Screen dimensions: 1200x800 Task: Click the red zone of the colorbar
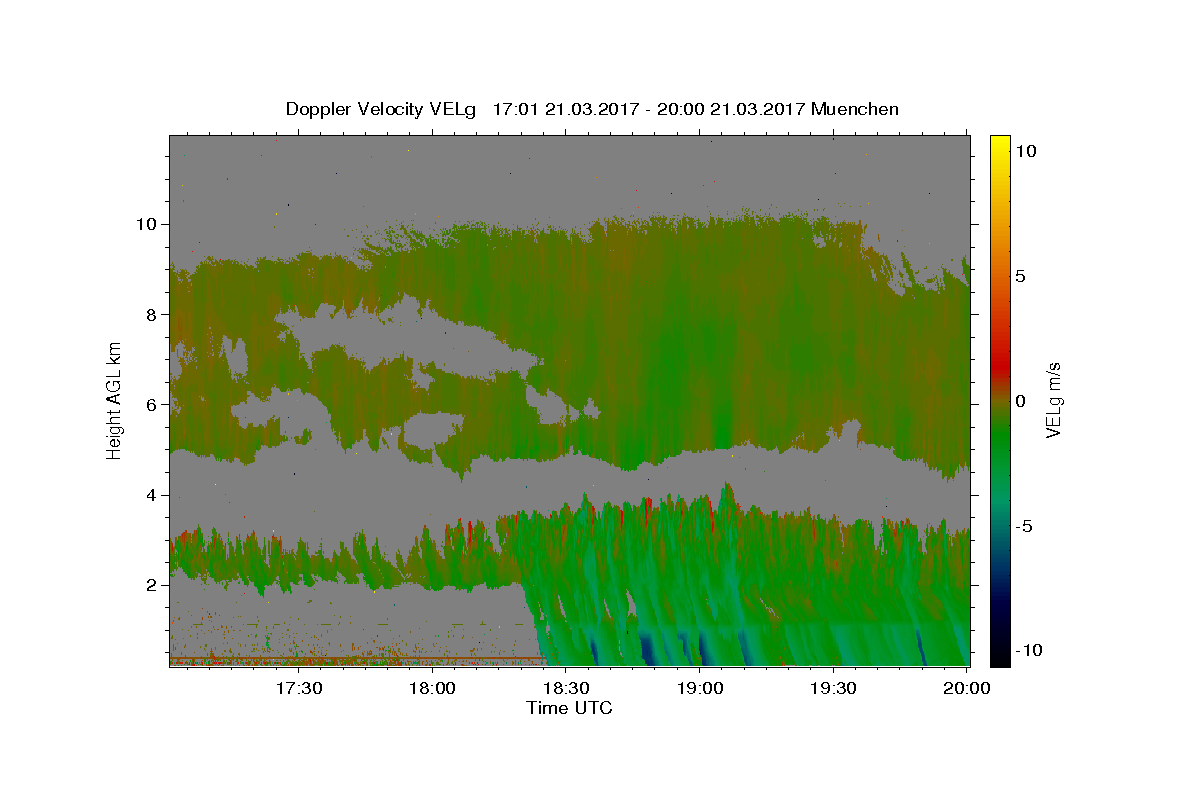pyautogui.click(x=1000, y=365)
